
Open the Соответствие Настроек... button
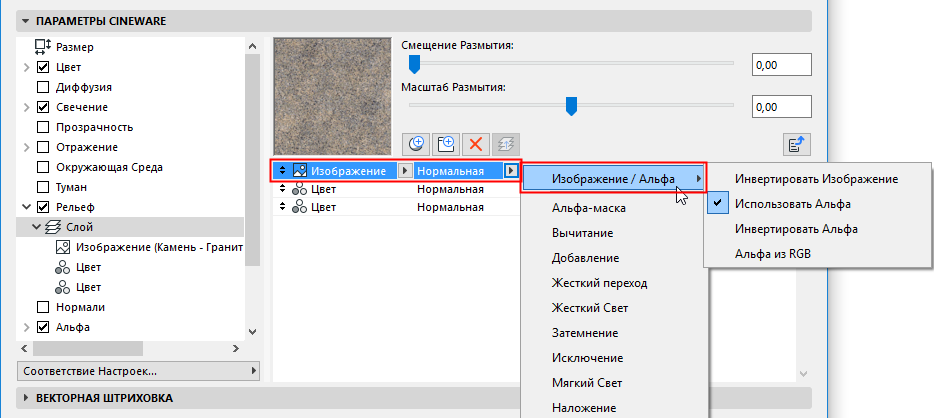138,371
